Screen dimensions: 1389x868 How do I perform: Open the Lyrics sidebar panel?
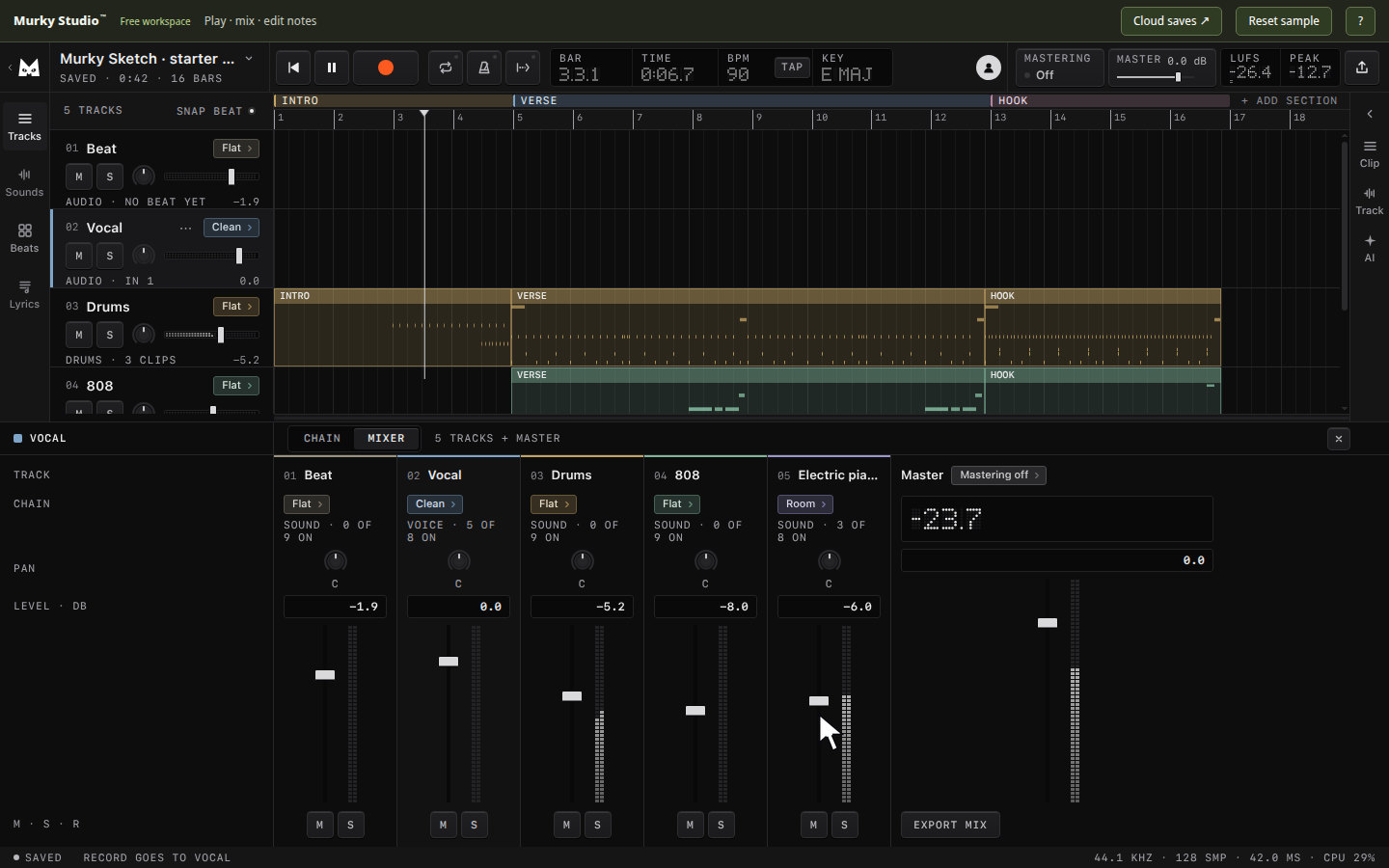tap(25, 294)
